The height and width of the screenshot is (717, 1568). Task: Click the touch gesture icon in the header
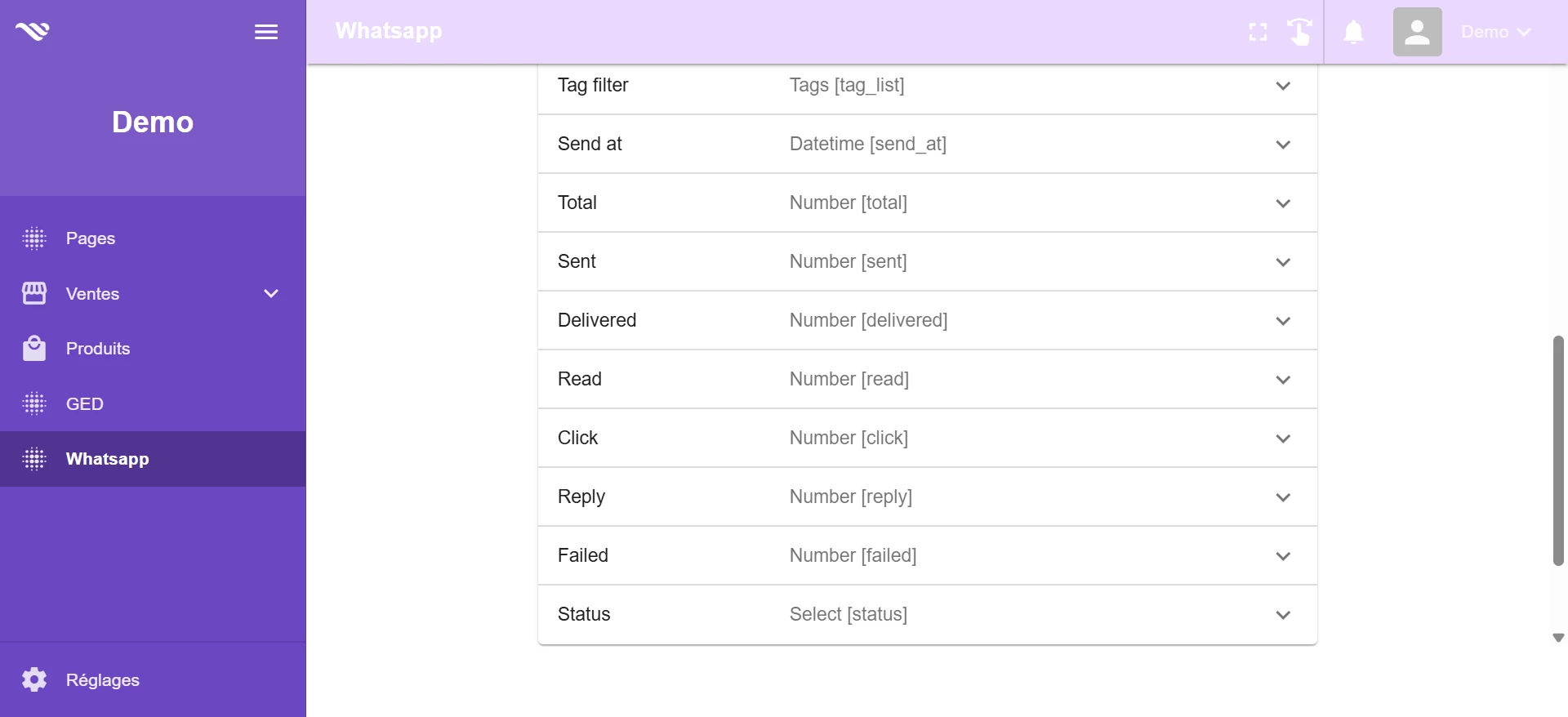point(1299,32)
